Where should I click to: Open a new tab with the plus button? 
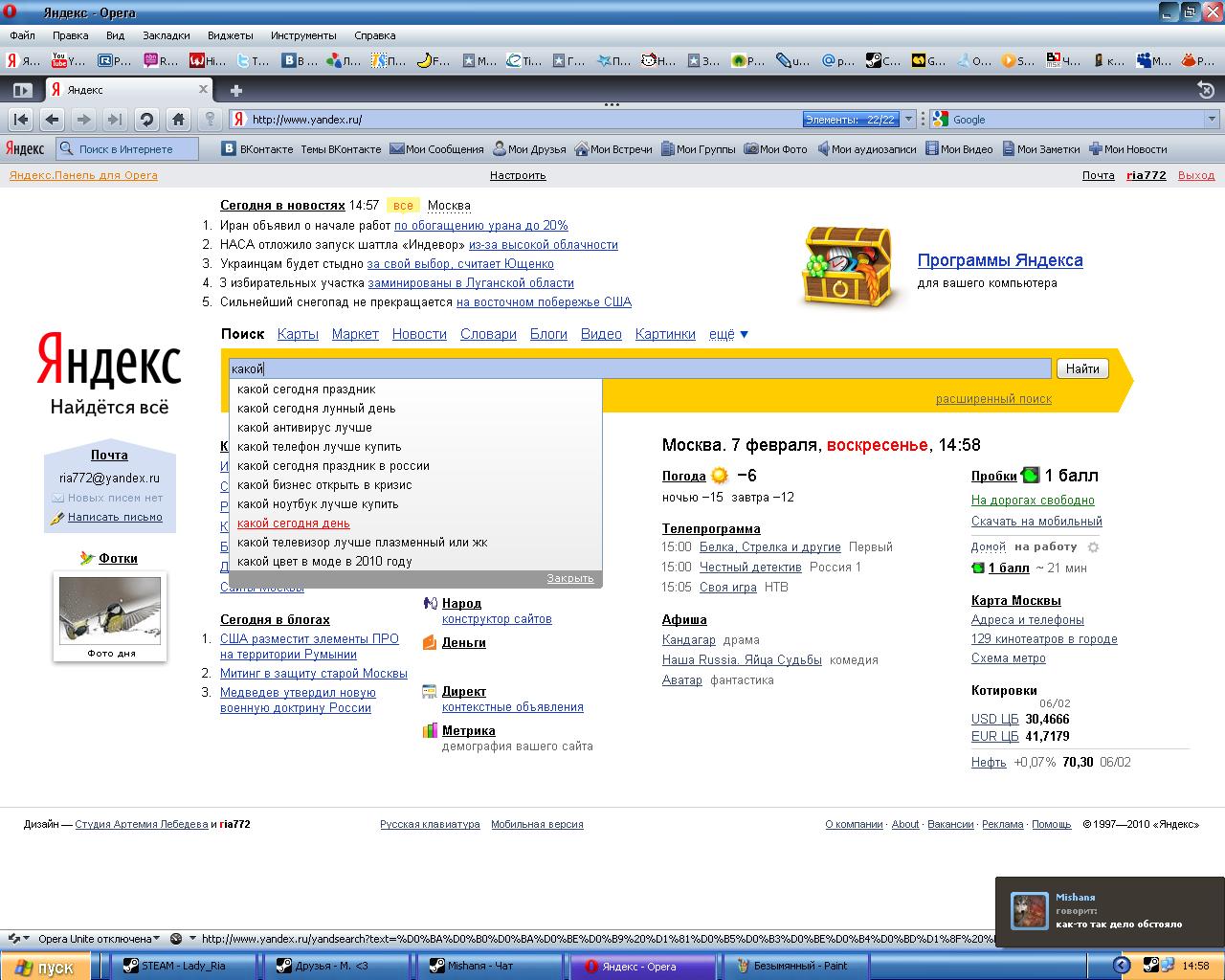coord(236,90)
